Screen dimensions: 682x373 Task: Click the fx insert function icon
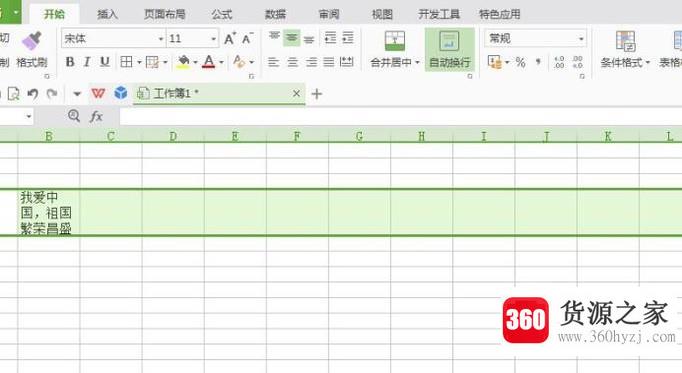[x=96, y=116]
